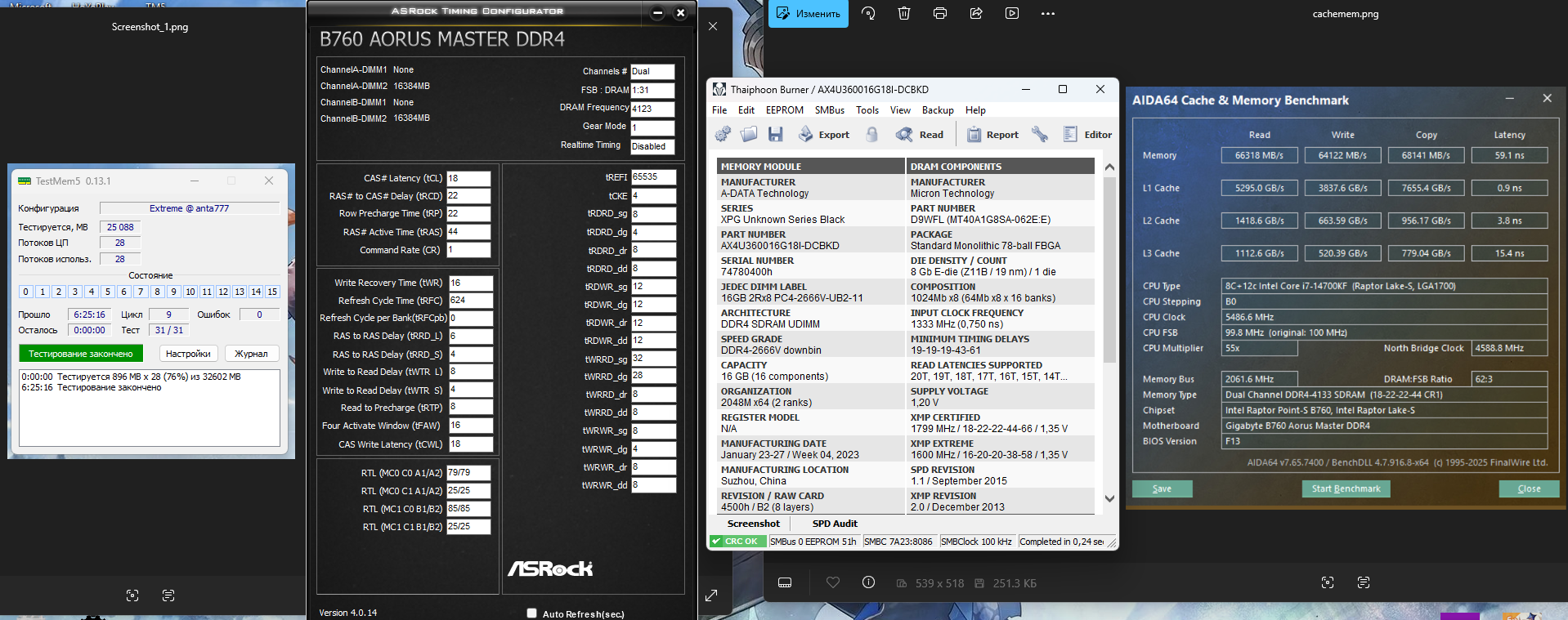Share the photo via the share icon
The image size is (1568, 620).
(x=976, y=13)
